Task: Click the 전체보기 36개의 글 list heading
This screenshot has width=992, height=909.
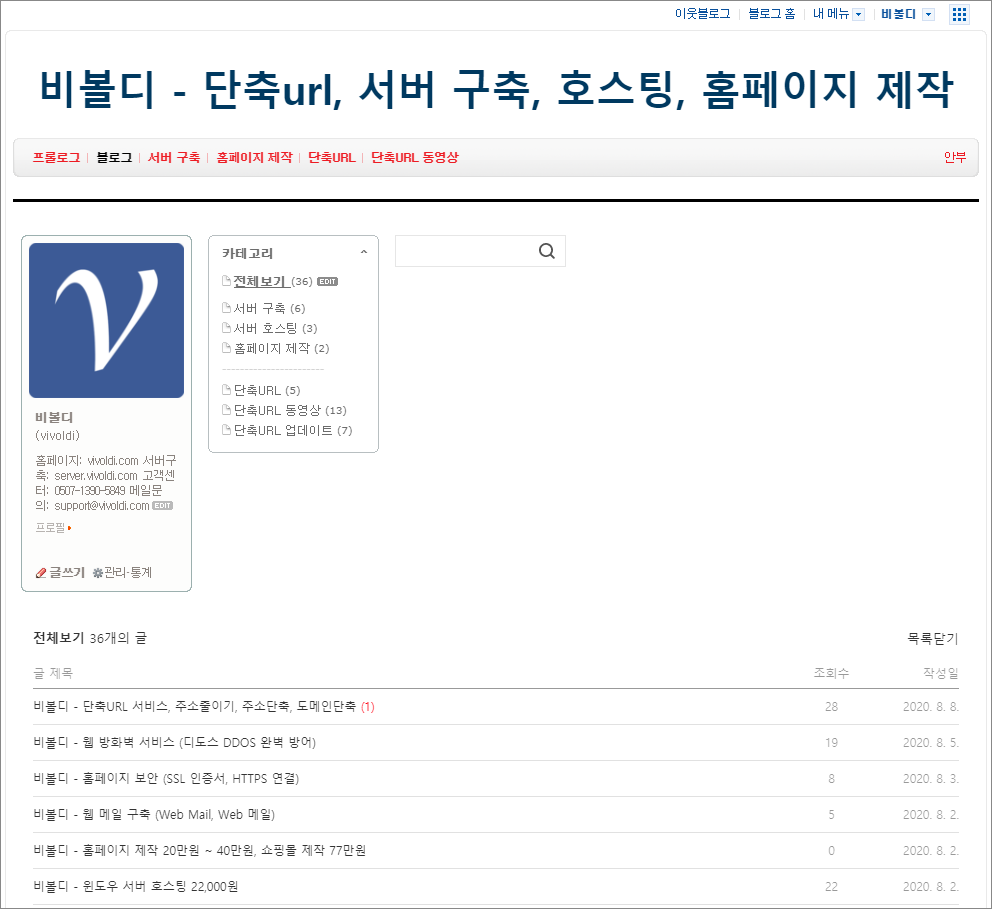Action: [90, 638]
